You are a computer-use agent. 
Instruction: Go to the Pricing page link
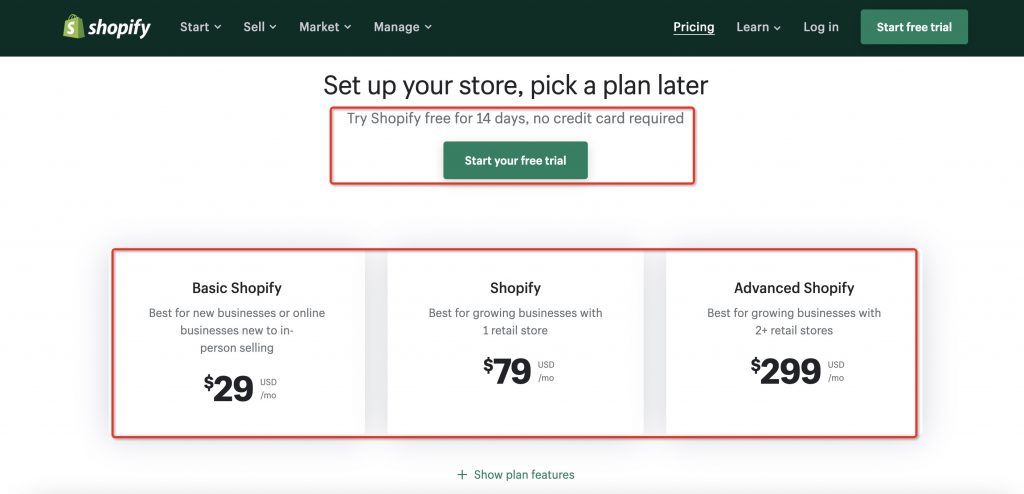coord(694,27)
